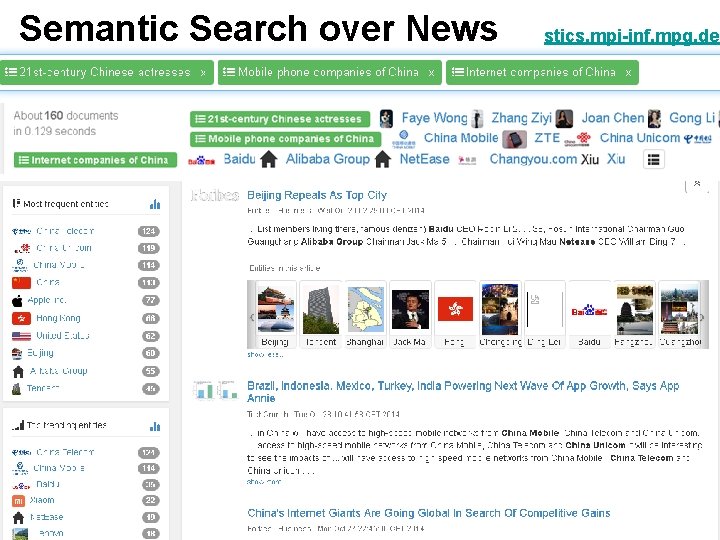The image size is (720, 540).
Task: Remove the Internet companies of China tag
Action: tap(628, 73)
